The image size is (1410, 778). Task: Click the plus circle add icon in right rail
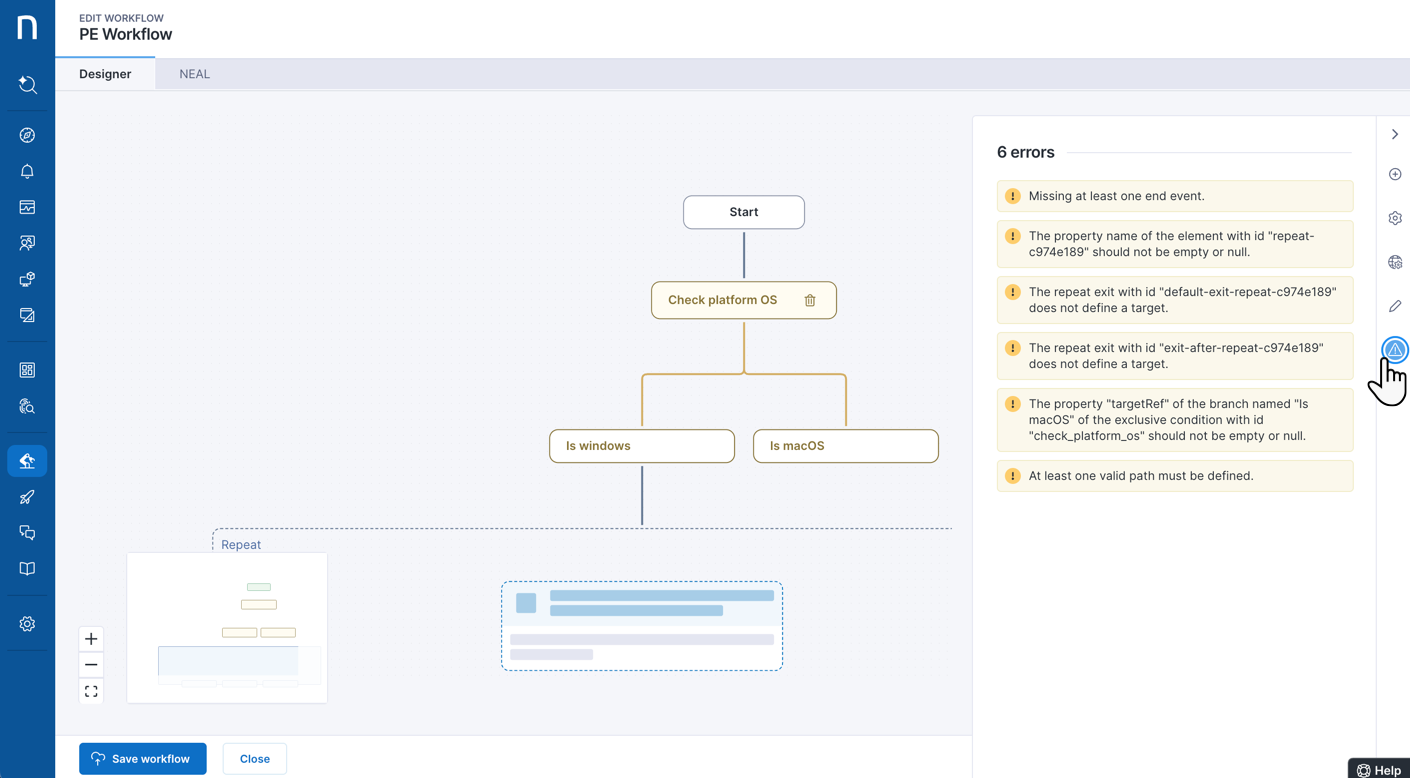[x=1394, y=174]
